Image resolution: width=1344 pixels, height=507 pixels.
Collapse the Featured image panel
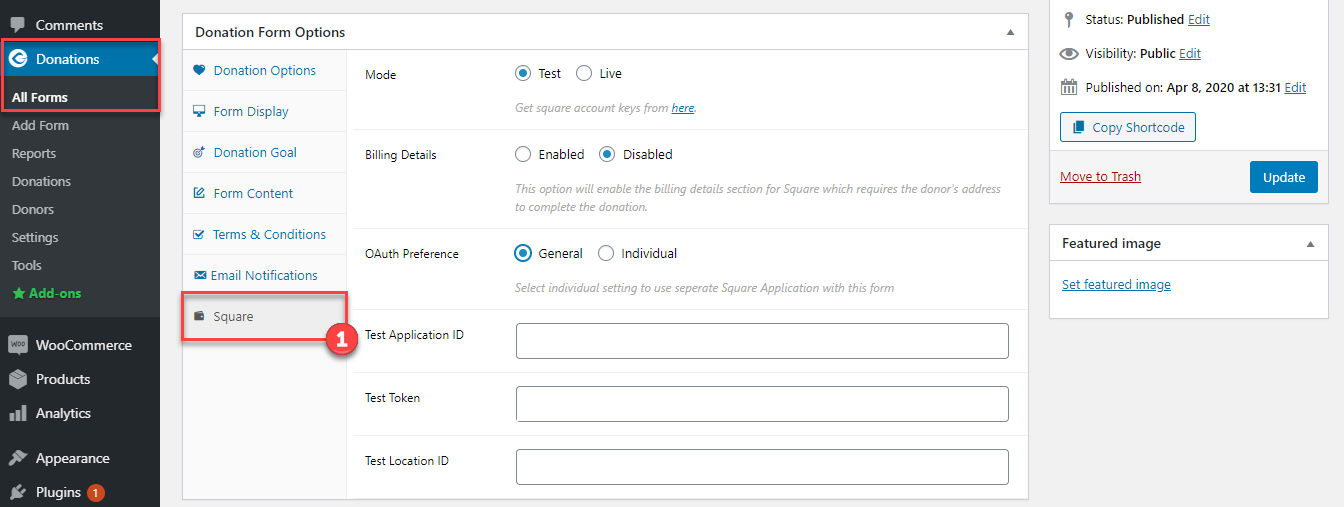coord(1310,244)
